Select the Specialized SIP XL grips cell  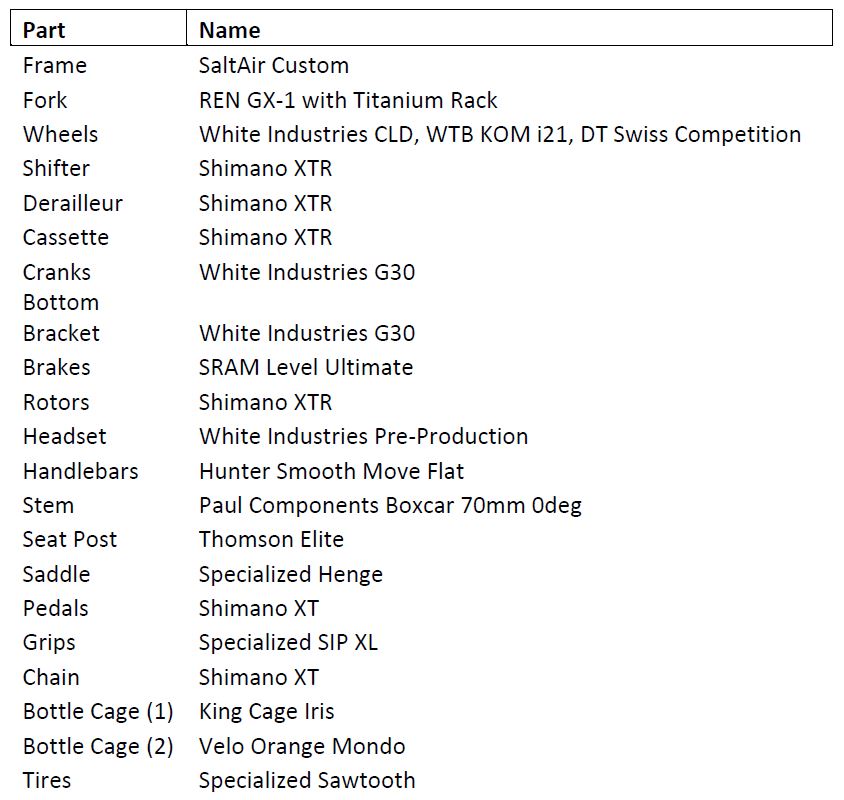tap(288, 642)
